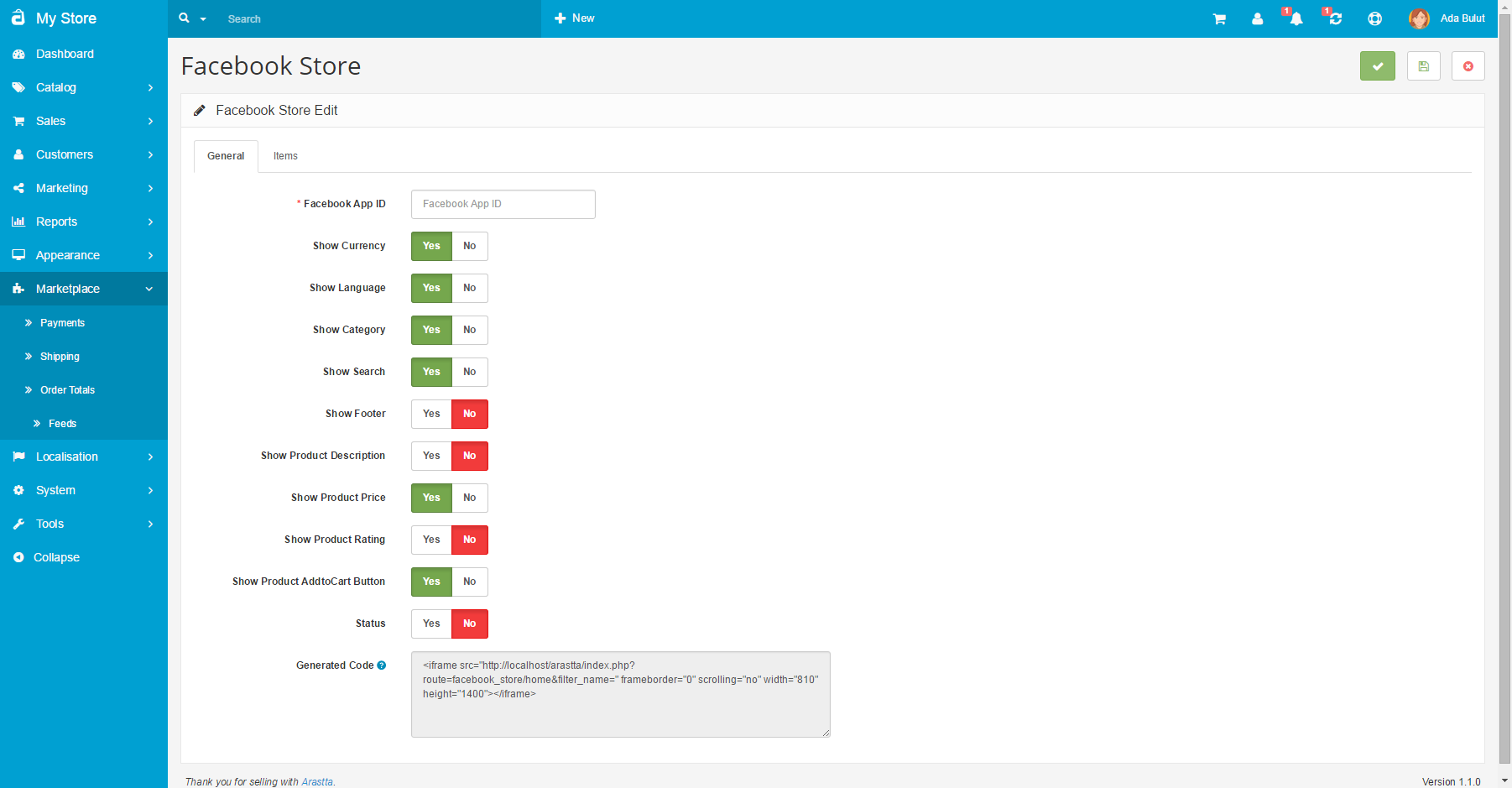Click the Sales cart icon in the sidebar
1512x788 pixels.
[18, 121]
